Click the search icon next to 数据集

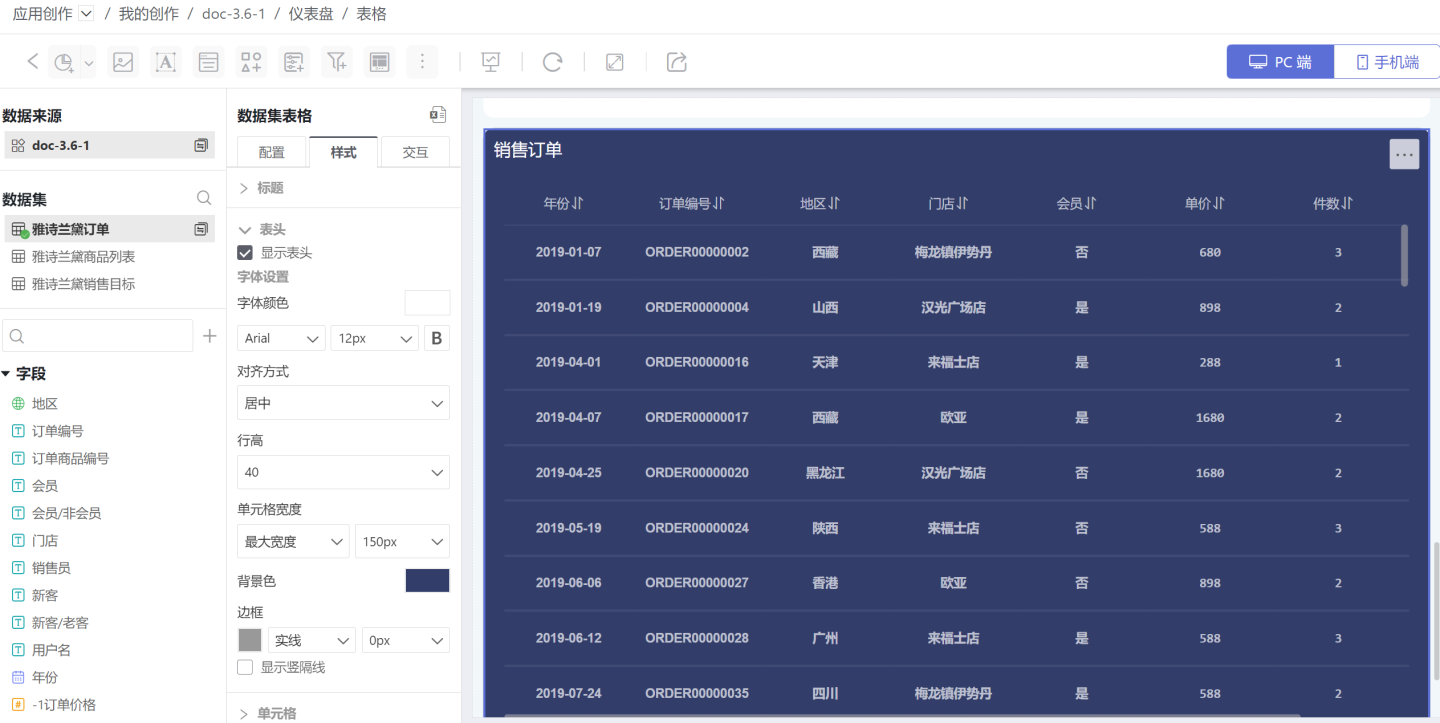click(x=204, y=198)
